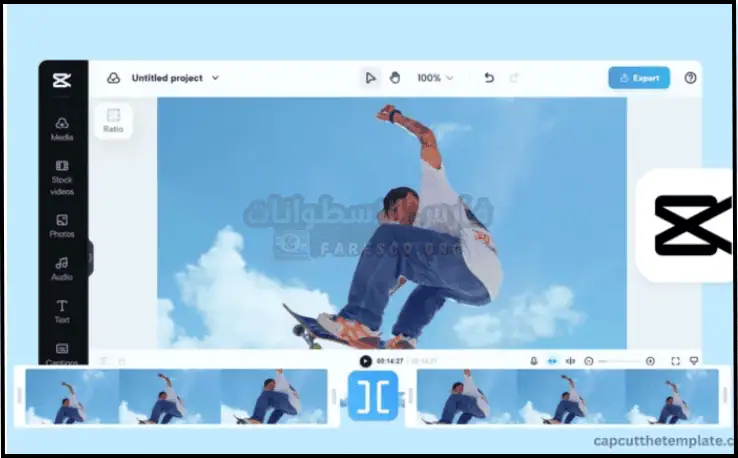Image resolution: width=738 pixels, height=458 pixels.
Task: Select the hand pan tool
Action: [395, 78]
